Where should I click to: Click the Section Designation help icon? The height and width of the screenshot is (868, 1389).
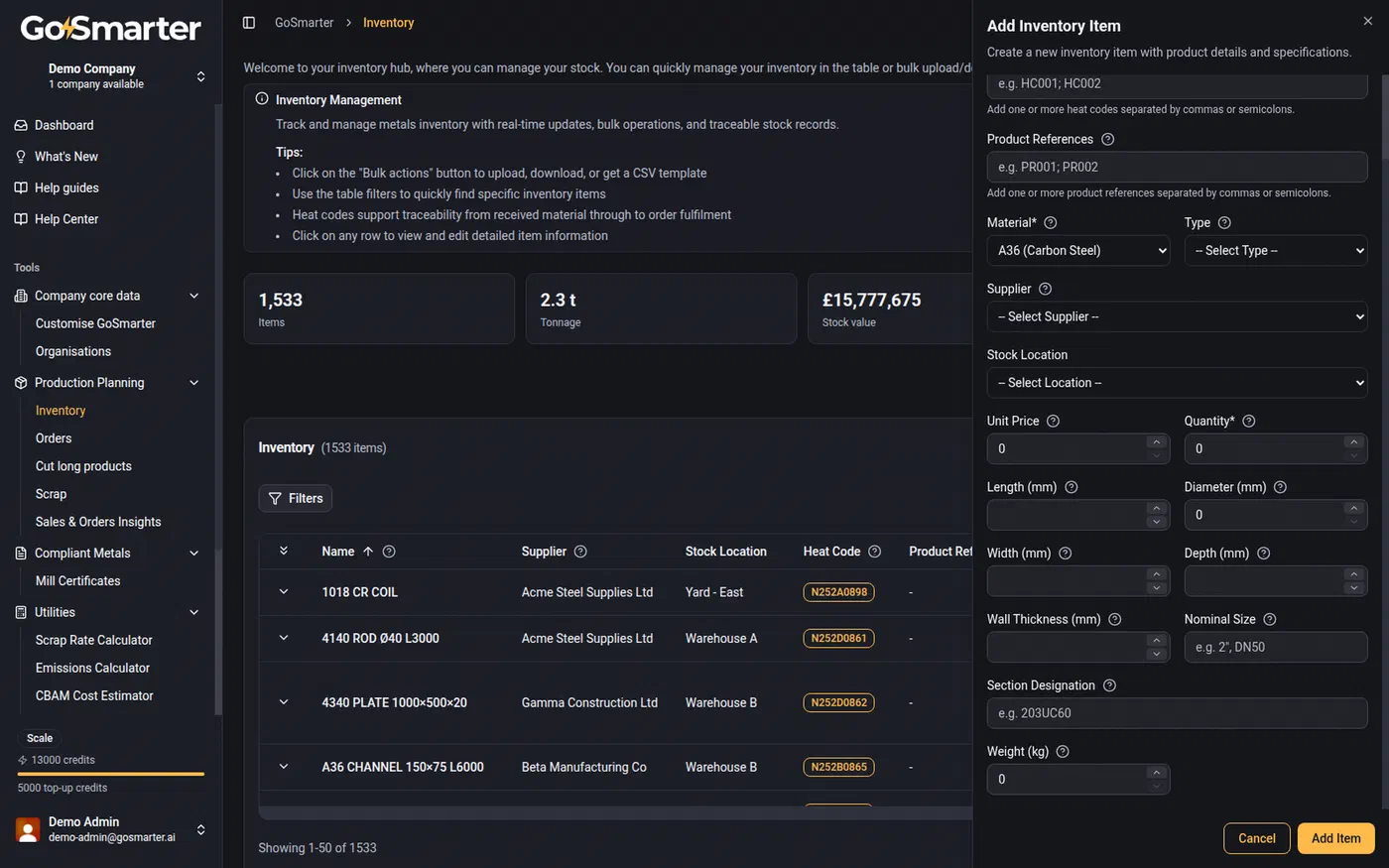pyautogui.click(x=1109, y=685)
